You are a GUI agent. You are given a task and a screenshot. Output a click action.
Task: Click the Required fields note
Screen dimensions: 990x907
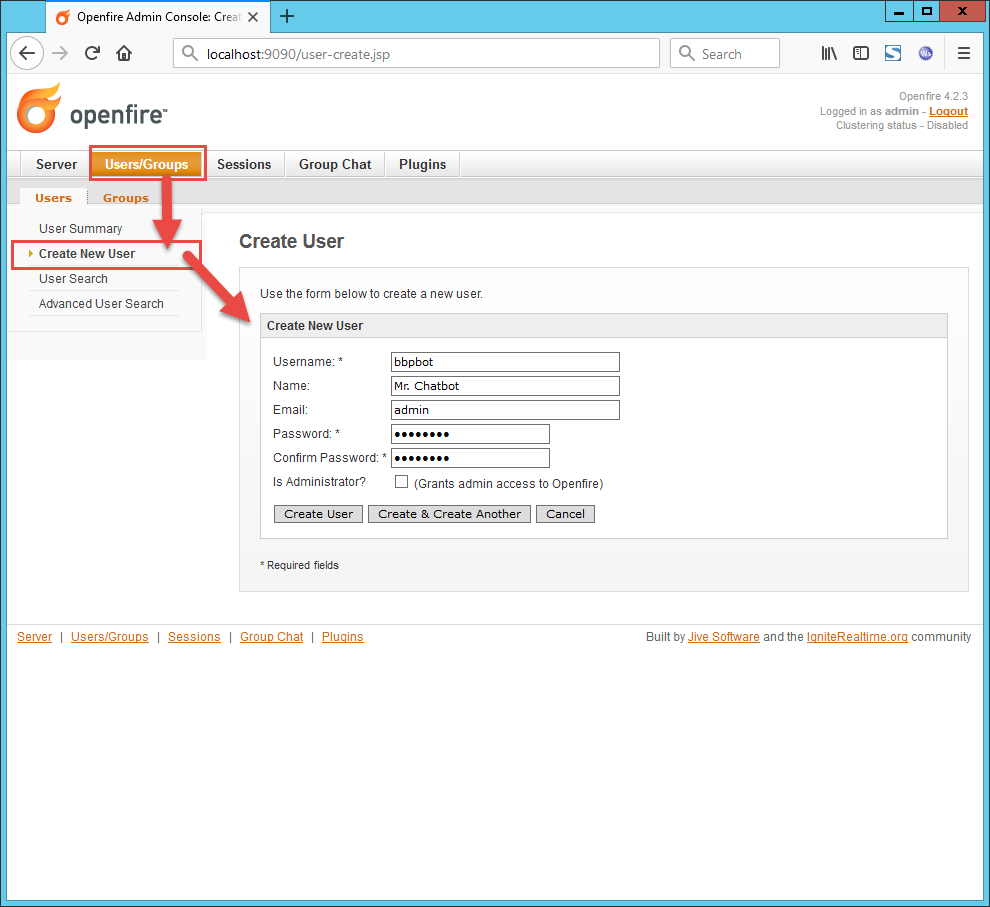pos(299,565)
